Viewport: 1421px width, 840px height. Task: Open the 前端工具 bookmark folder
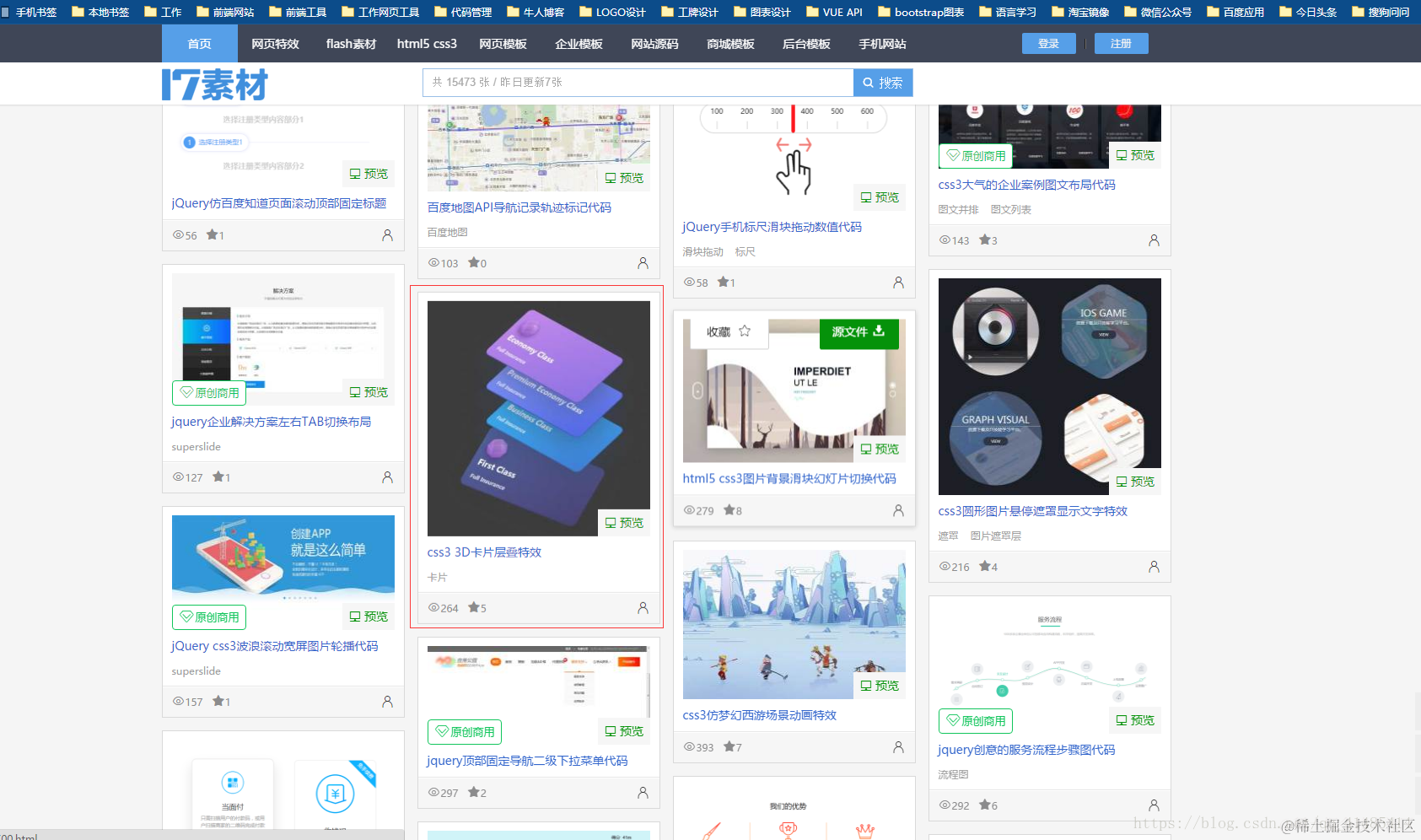coord(298,12)
